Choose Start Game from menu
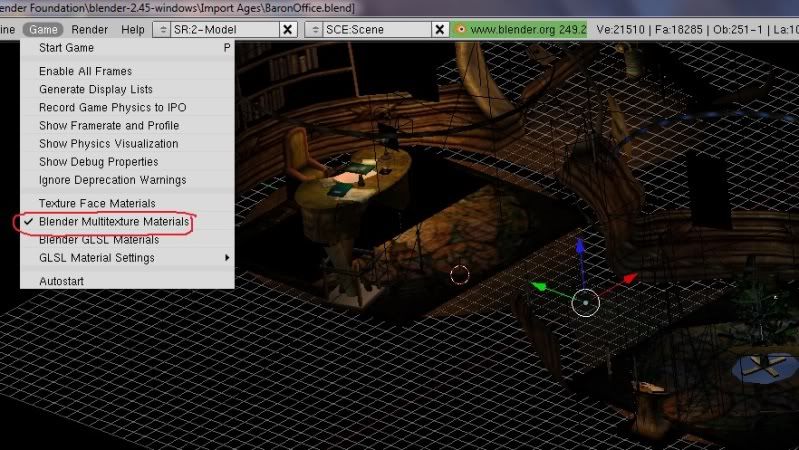This screenshot has width=799, height=450. tap(127, 48)
